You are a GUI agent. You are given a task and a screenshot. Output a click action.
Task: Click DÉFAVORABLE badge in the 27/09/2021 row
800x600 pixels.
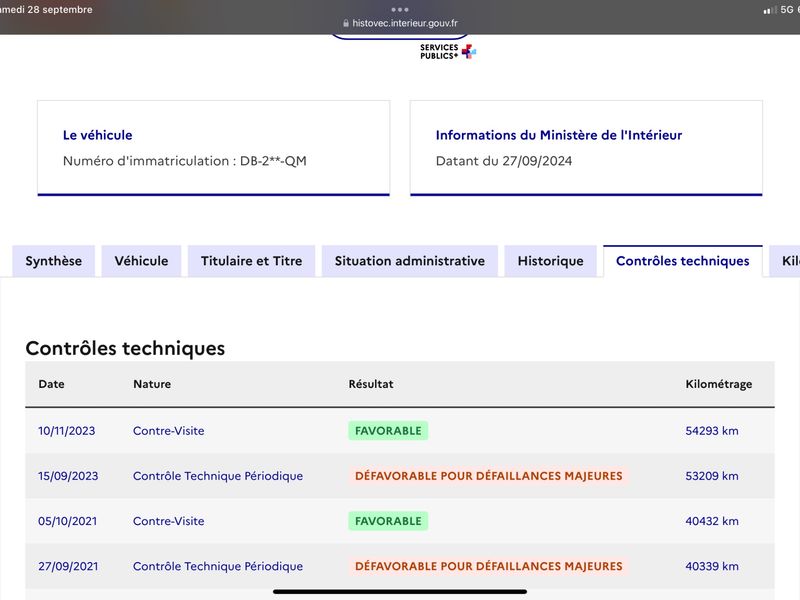[488, 566]
